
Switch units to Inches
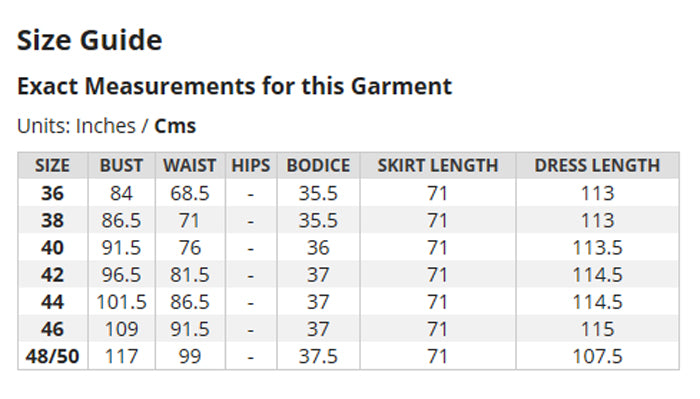106,126
